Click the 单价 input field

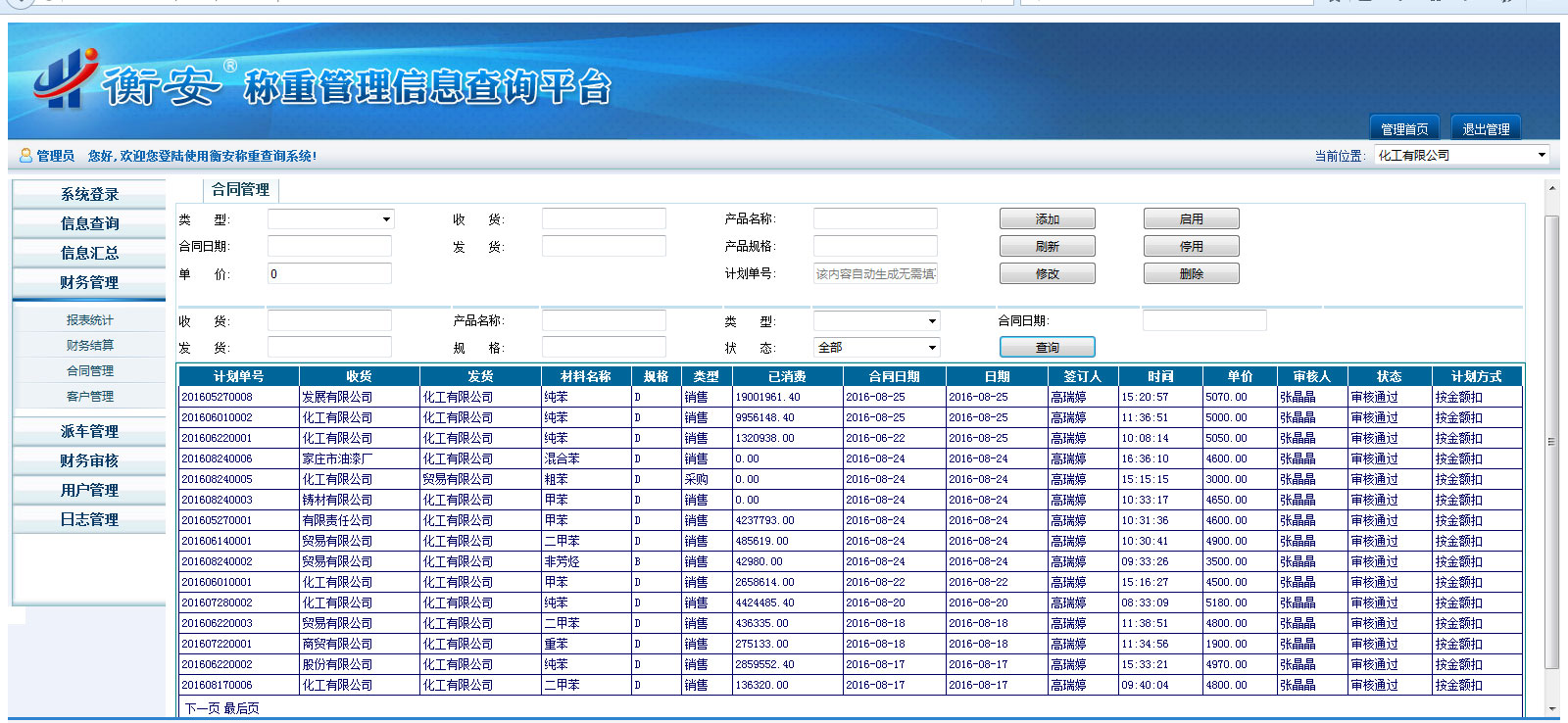(x=329, y=274)
